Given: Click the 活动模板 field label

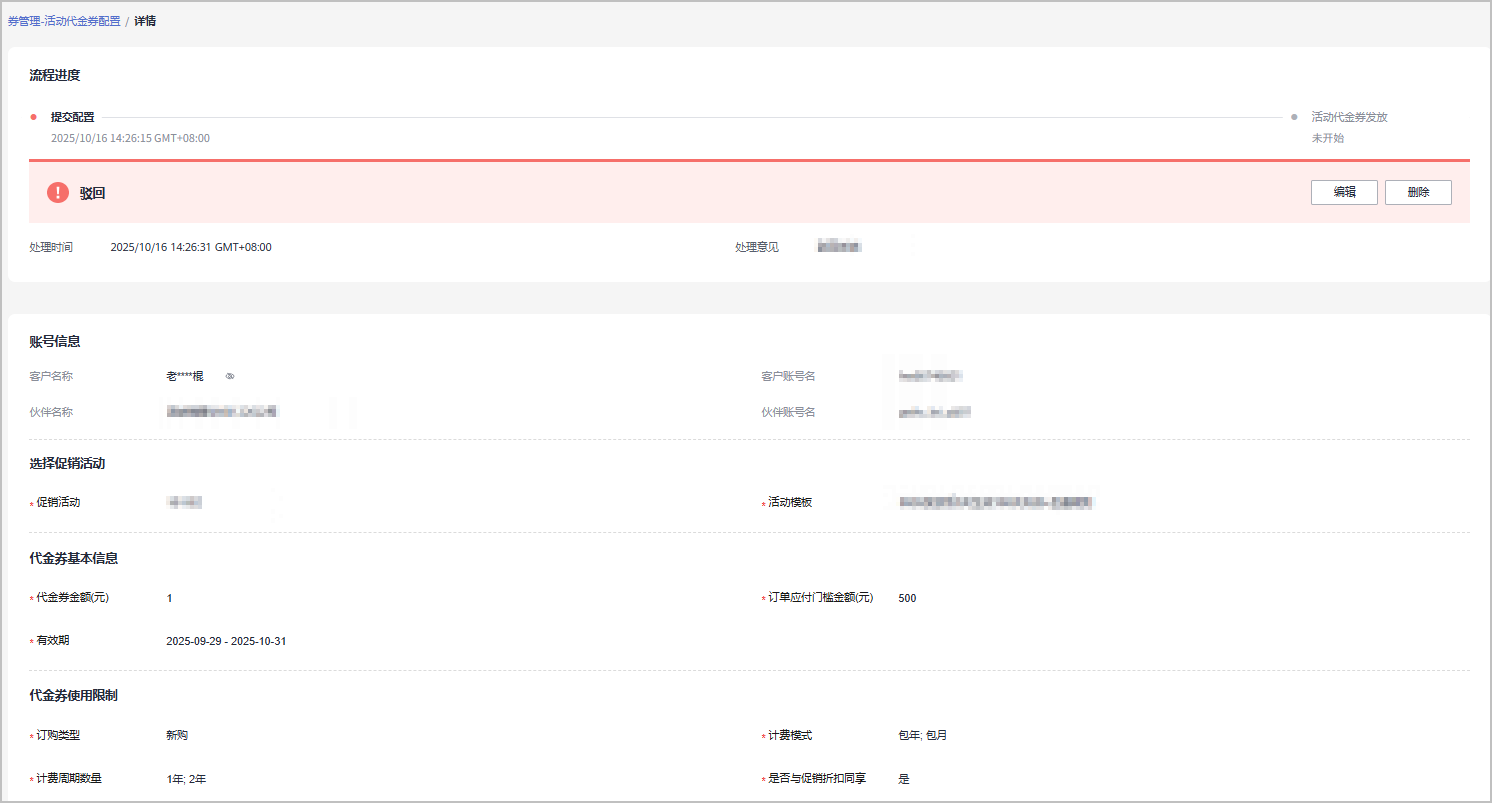Looking at the screenshot, I should pos(790,503).
